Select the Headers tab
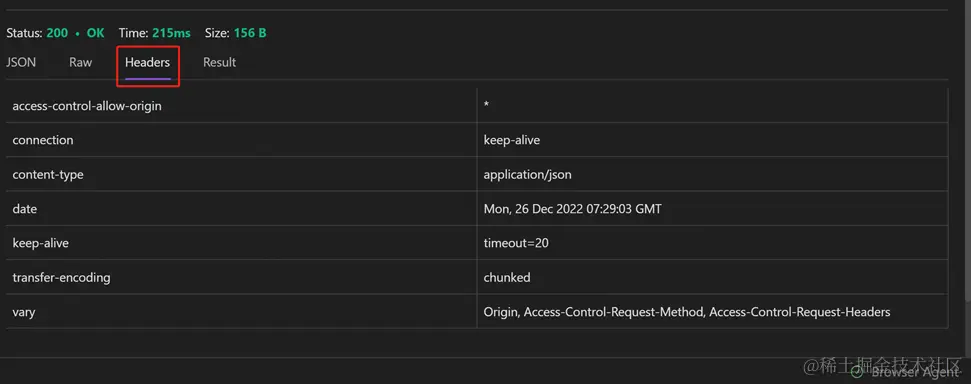Screen dimensions: 971x384 coord(147,63)
